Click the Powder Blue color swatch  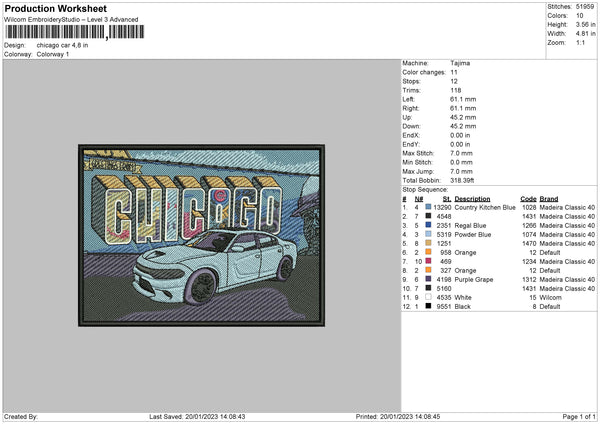(x=428, y=234)
